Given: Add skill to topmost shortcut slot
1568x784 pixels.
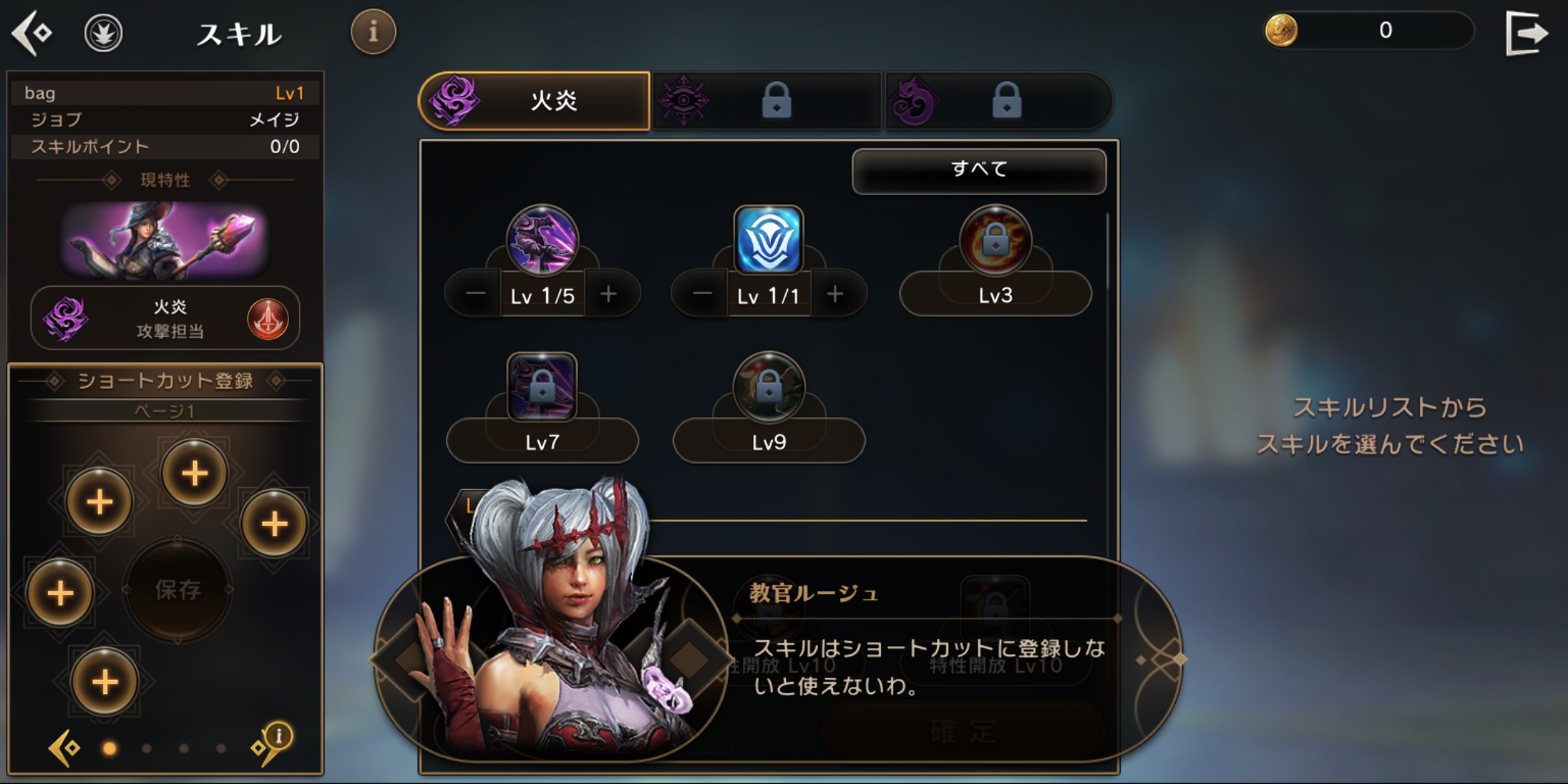Looking at the screenshot, I should (x=194, y=473).
